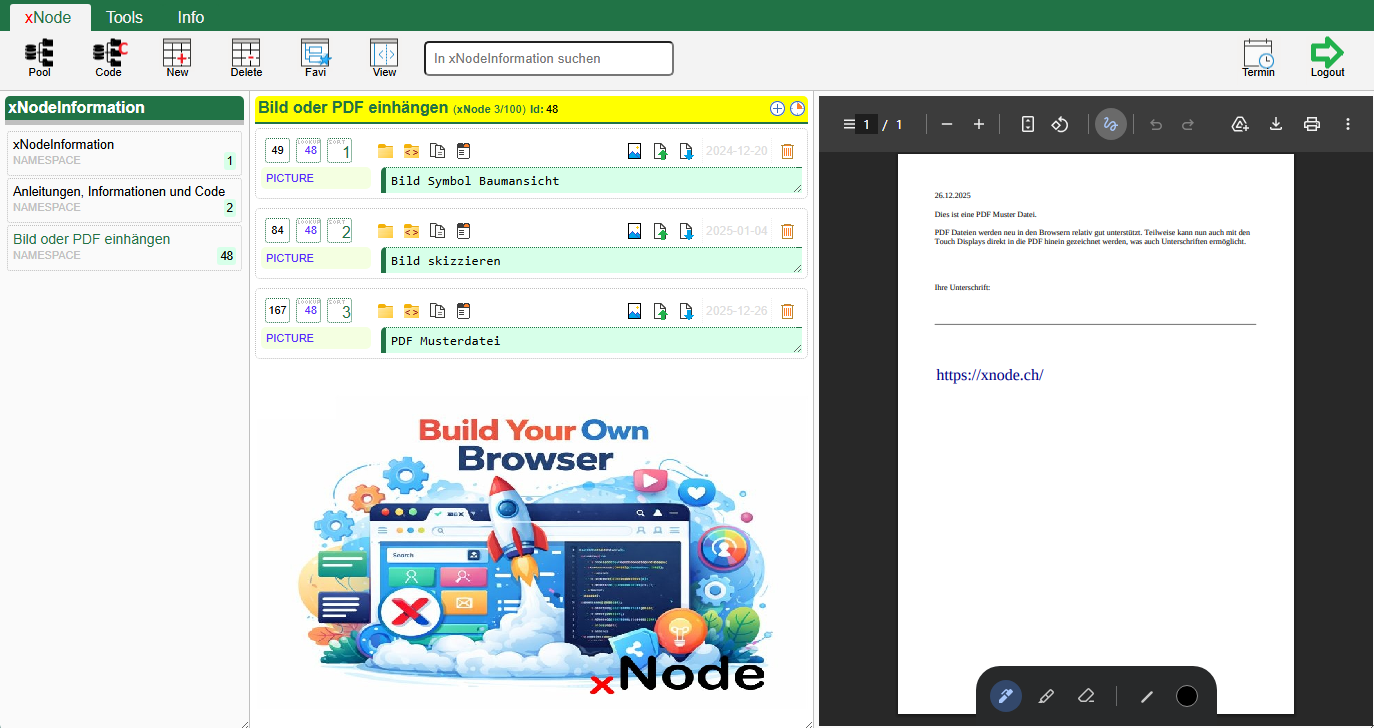
Task: Select the black pen color swatch
Action: 1187,695
